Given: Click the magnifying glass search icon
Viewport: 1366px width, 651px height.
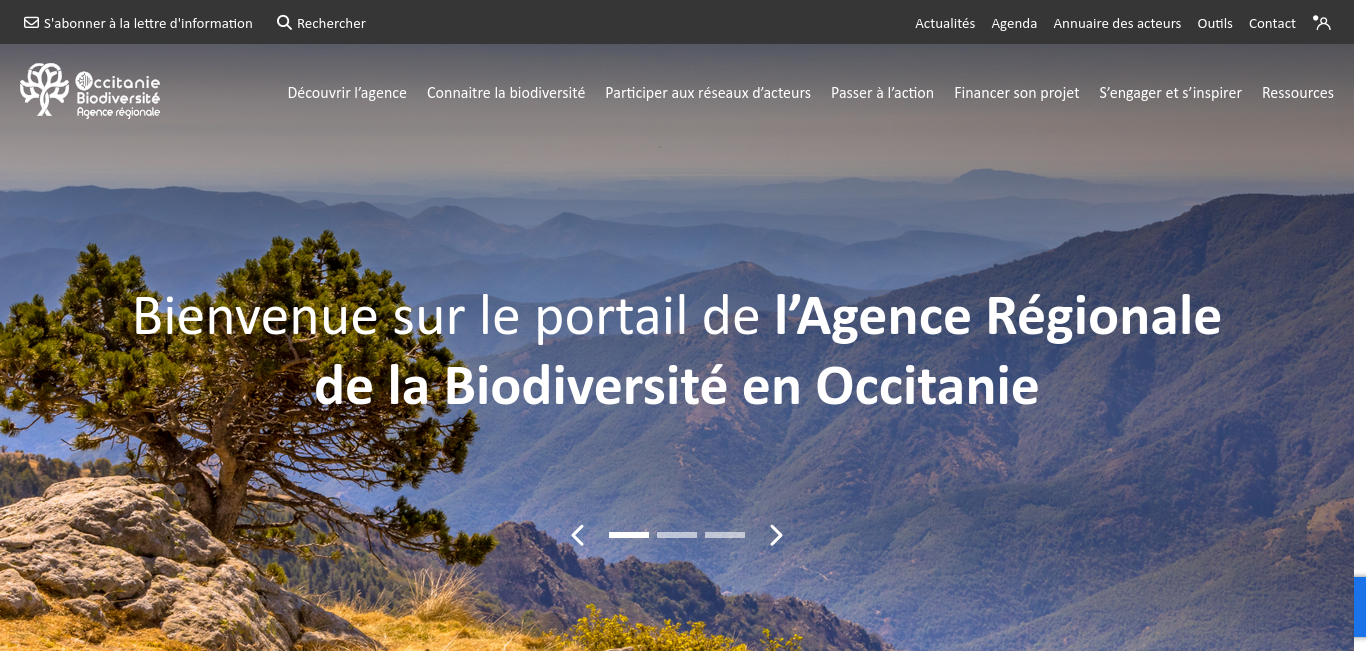Looking at the screenshot, I should (x=284, y=23).
